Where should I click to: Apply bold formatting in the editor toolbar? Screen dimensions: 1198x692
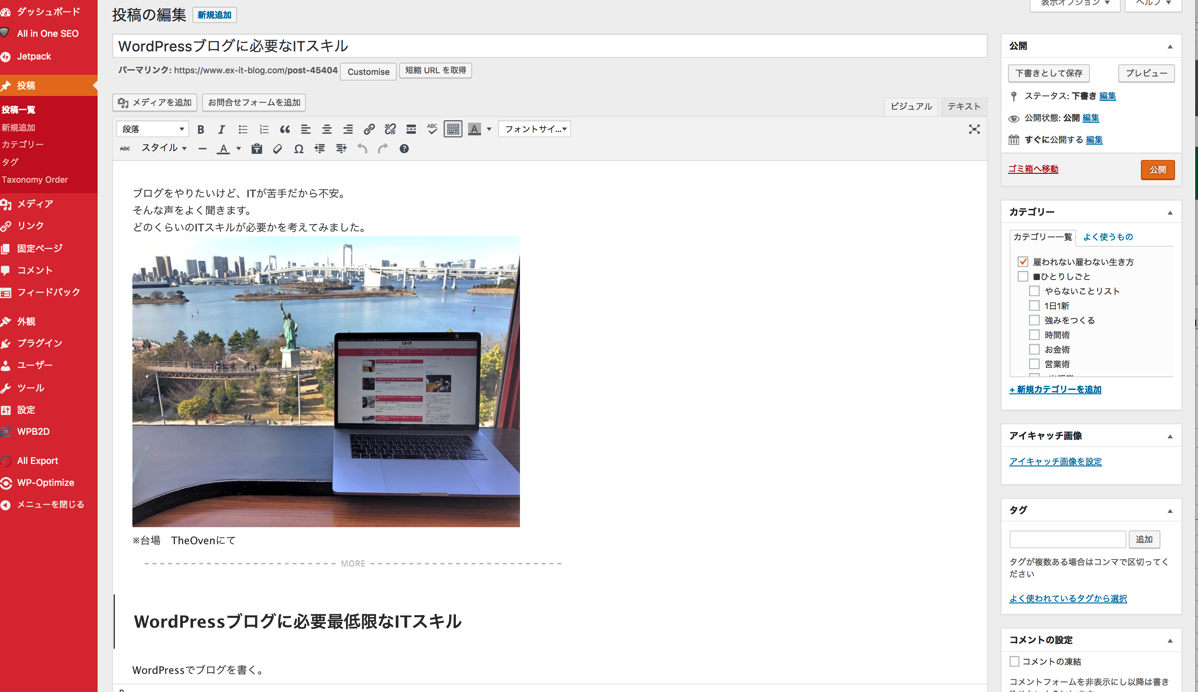201,129
